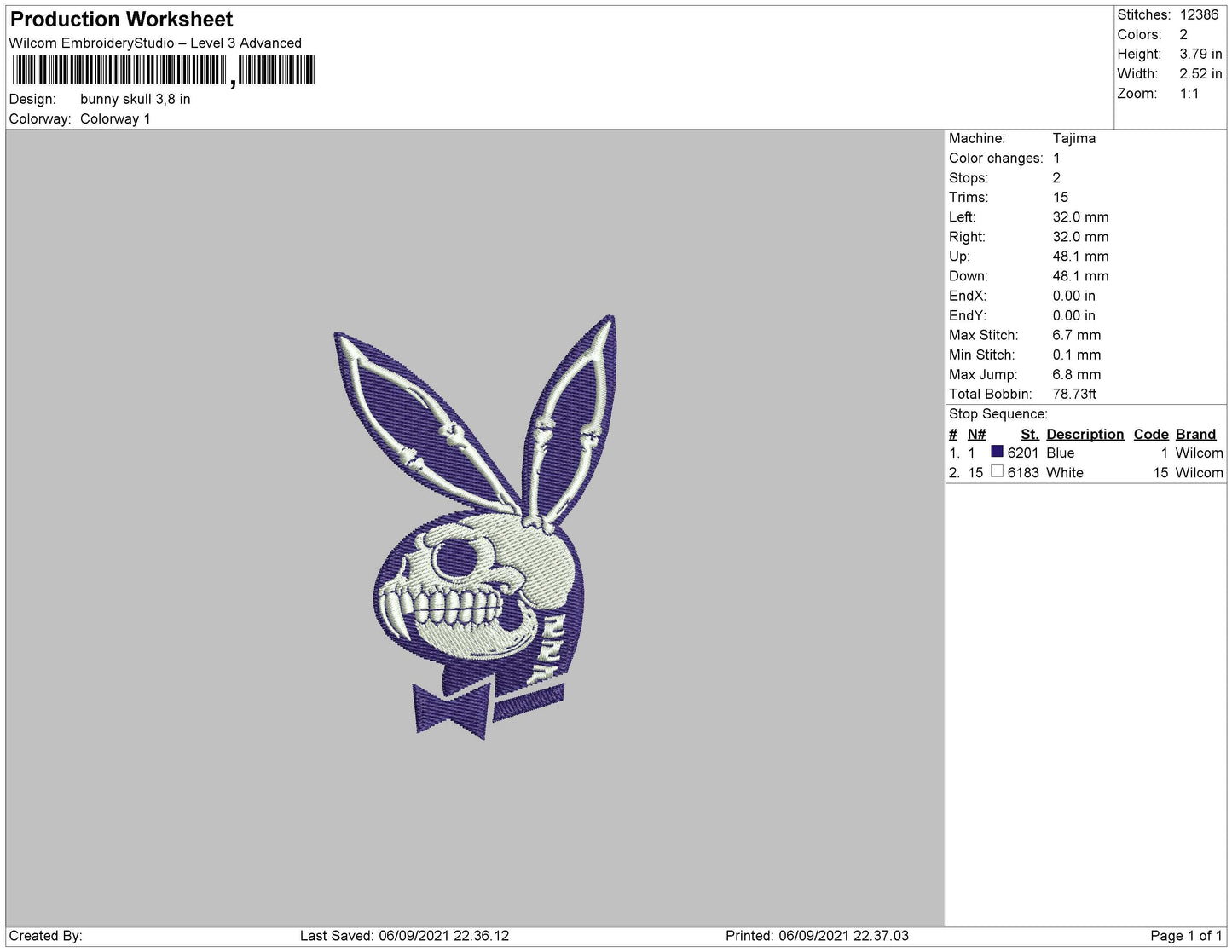Click the 'White' description in stop row 2
The height and width of the screenshot is (952, 1232).
pyautogui.click(x=1065, y=472)
